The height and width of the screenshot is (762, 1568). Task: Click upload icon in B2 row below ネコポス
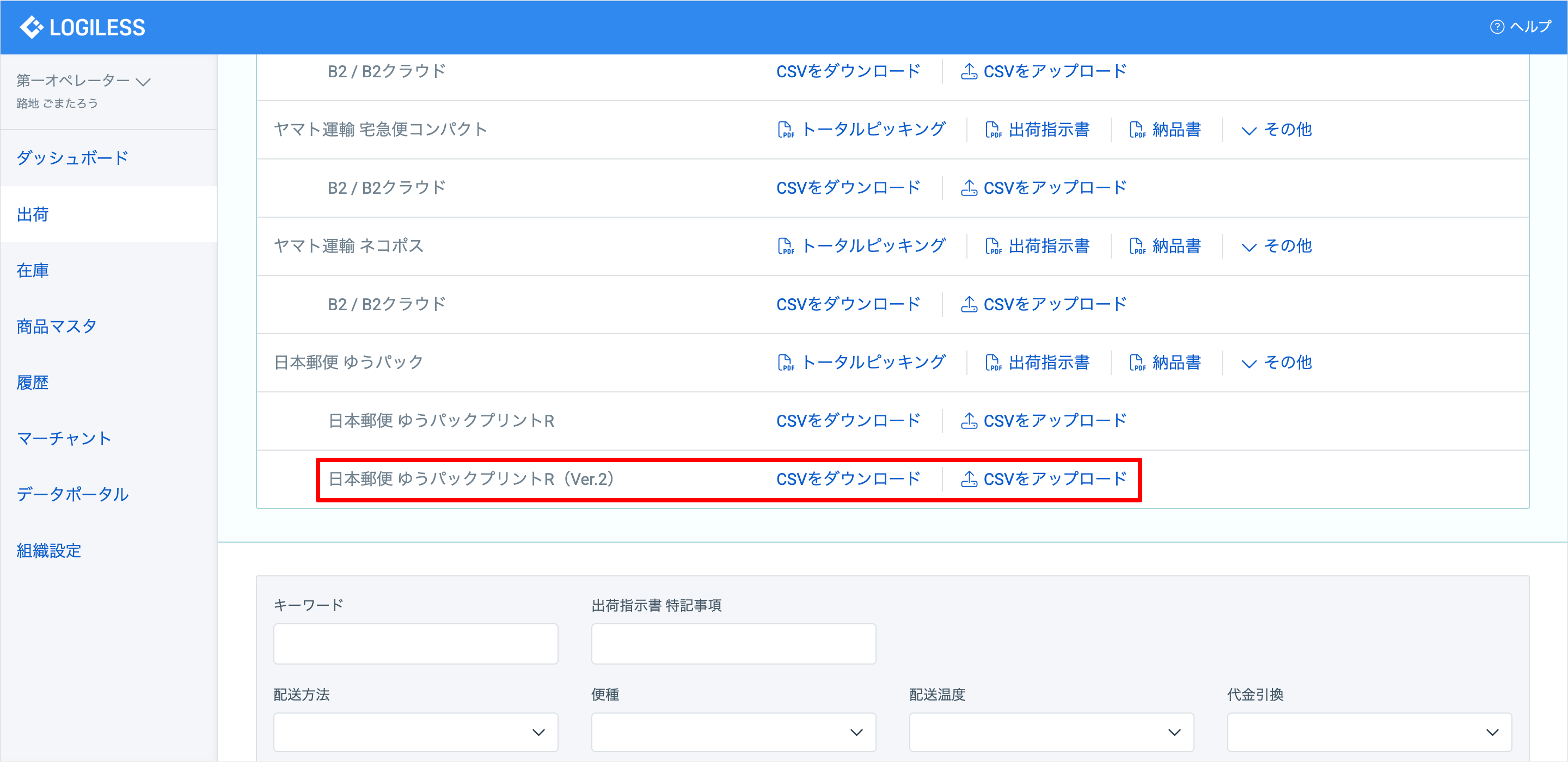(969, 304)
